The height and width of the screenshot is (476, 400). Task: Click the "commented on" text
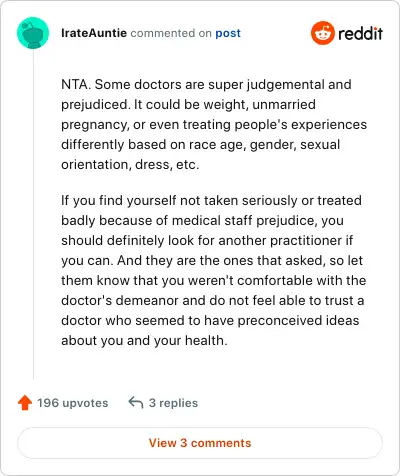pyautogui.click(x=171, y=33)
